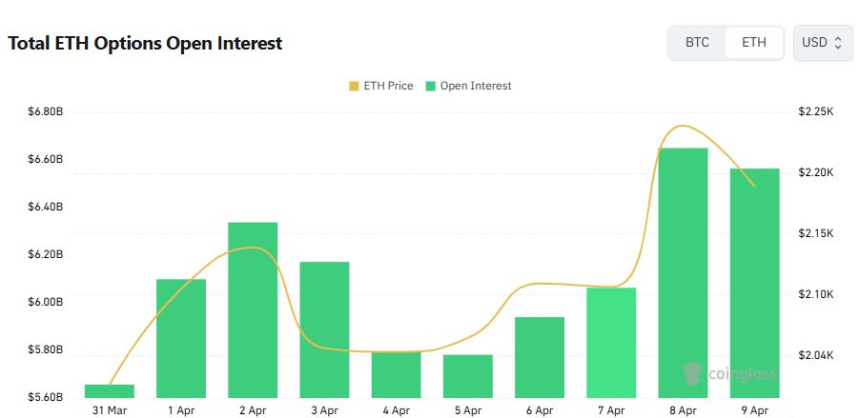The height and width of the screenshot is (418, 860).
Task: Click the 6 Apr x-axis label
Action: coord(539,410)
